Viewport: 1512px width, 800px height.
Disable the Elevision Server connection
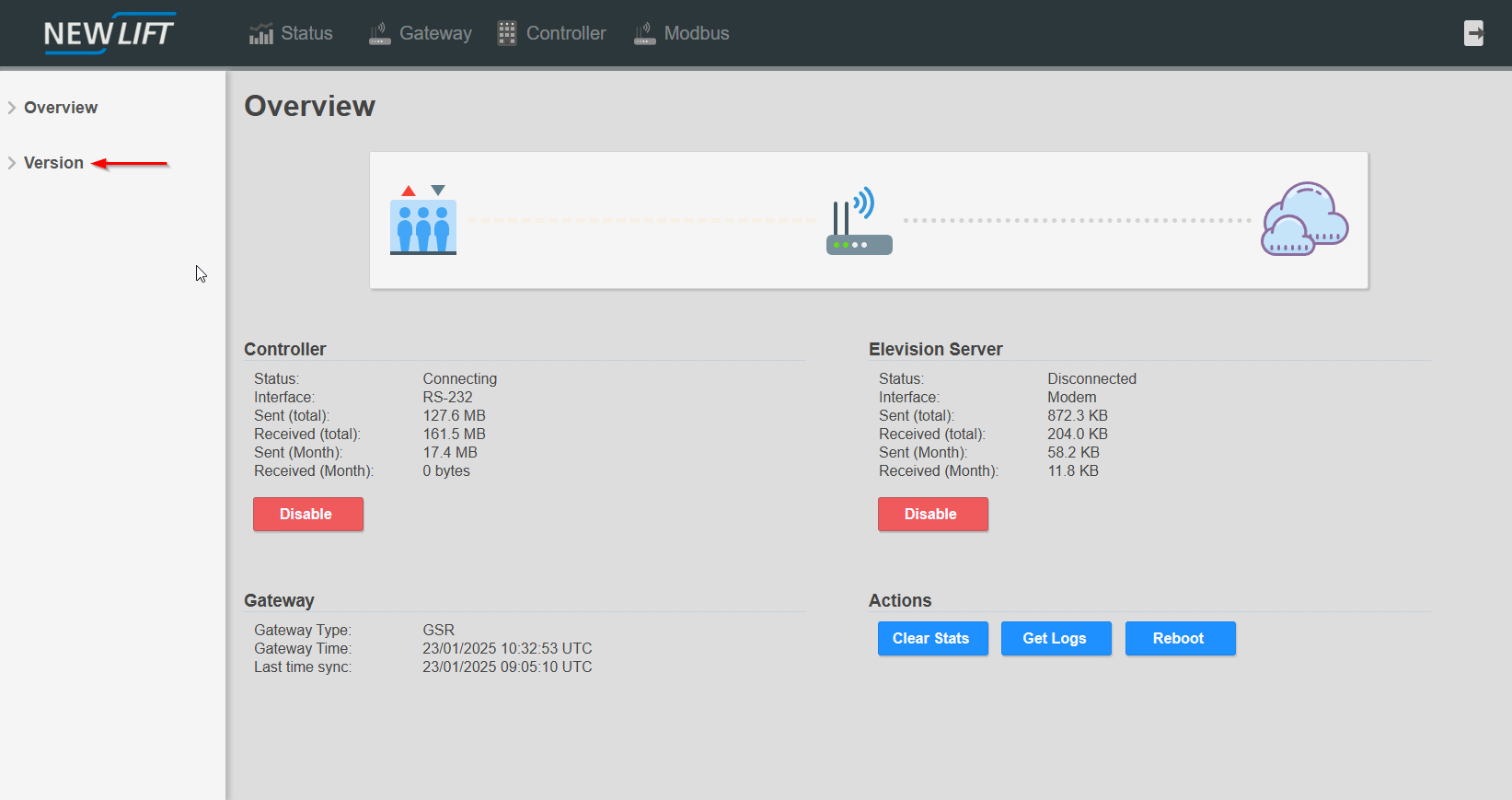tap(932, 514)
